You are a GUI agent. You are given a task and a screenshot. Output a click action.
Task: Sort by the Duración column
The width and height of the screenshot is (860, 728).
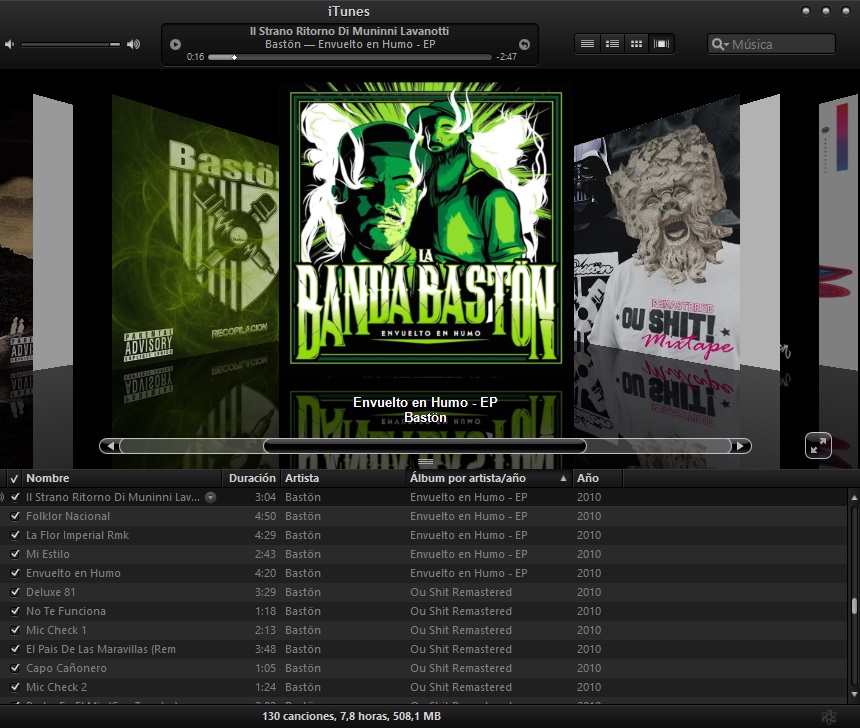point(251,478)
